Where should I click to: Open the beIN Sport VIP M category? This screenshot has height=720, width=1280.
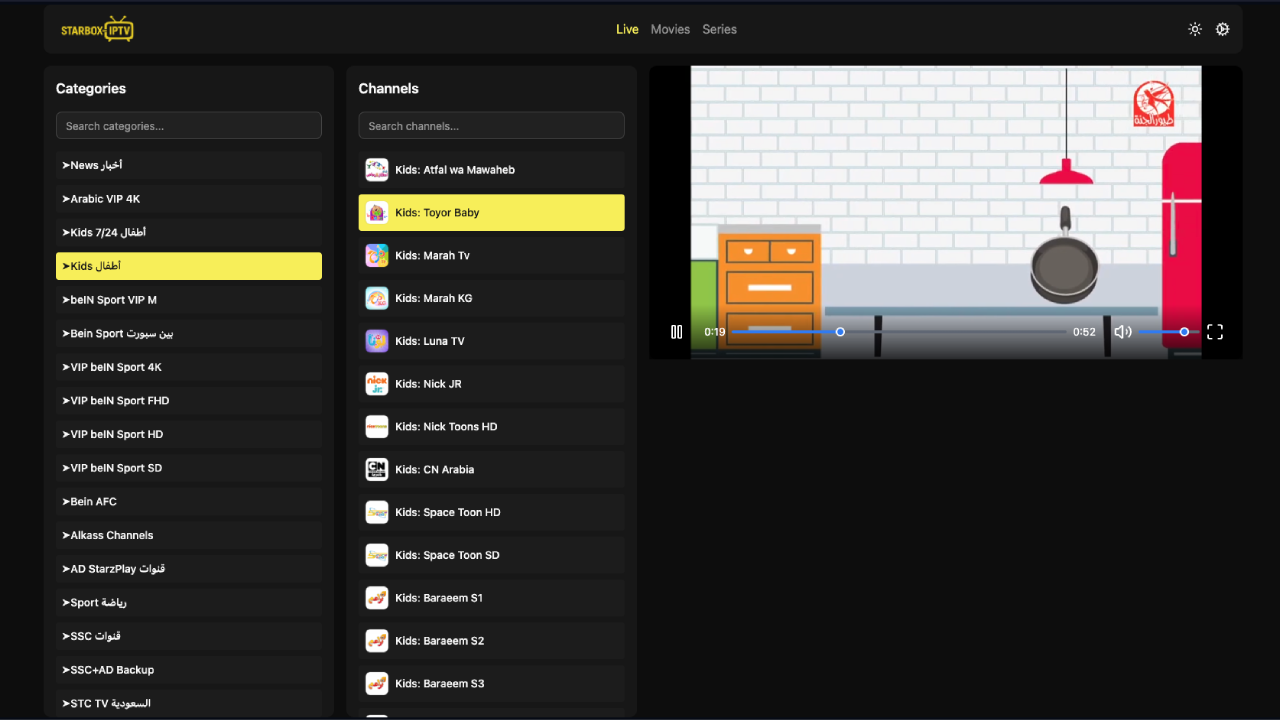(x=189, y=300)
